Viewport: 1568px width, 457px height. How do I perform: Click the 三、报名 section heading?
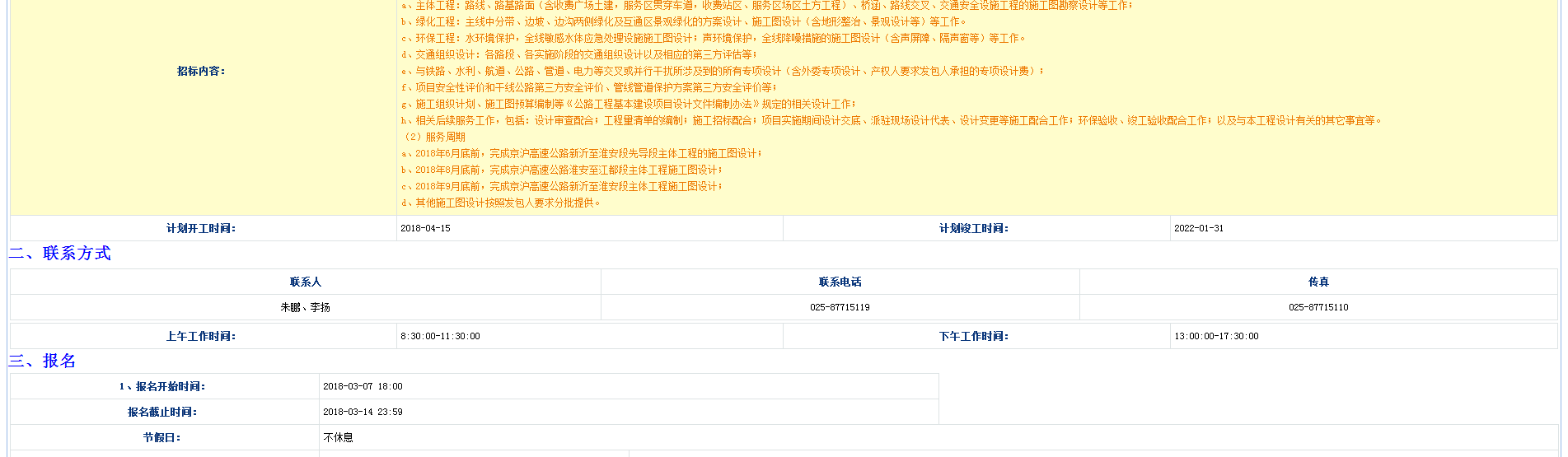43,361
